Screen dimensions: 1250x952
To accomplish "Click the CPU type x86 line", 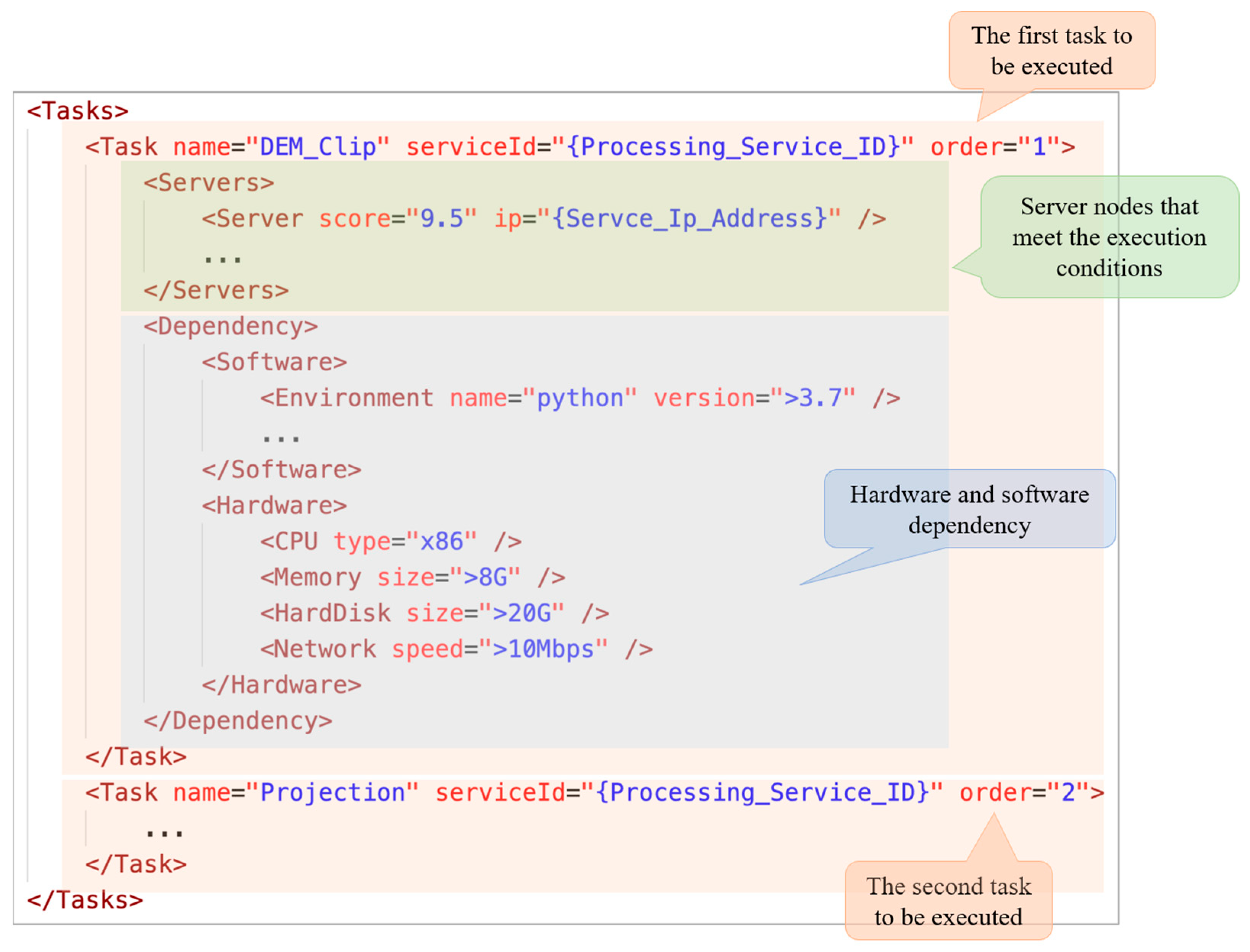I will pyautogui.click(x=390, y=542).
